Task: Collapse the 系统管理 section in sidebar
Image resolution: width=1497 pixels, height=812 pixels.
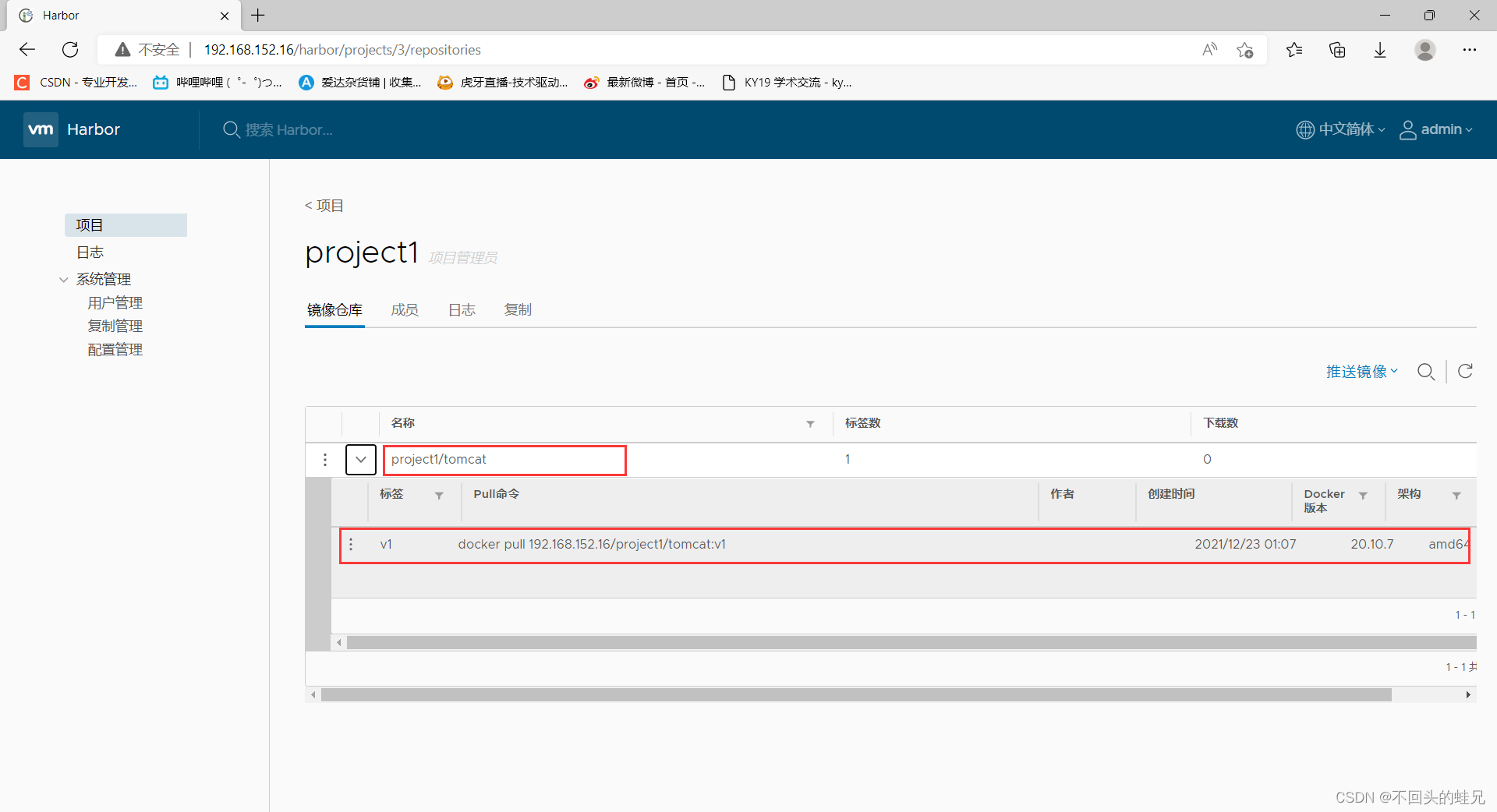Action: [x=63, y=279]
